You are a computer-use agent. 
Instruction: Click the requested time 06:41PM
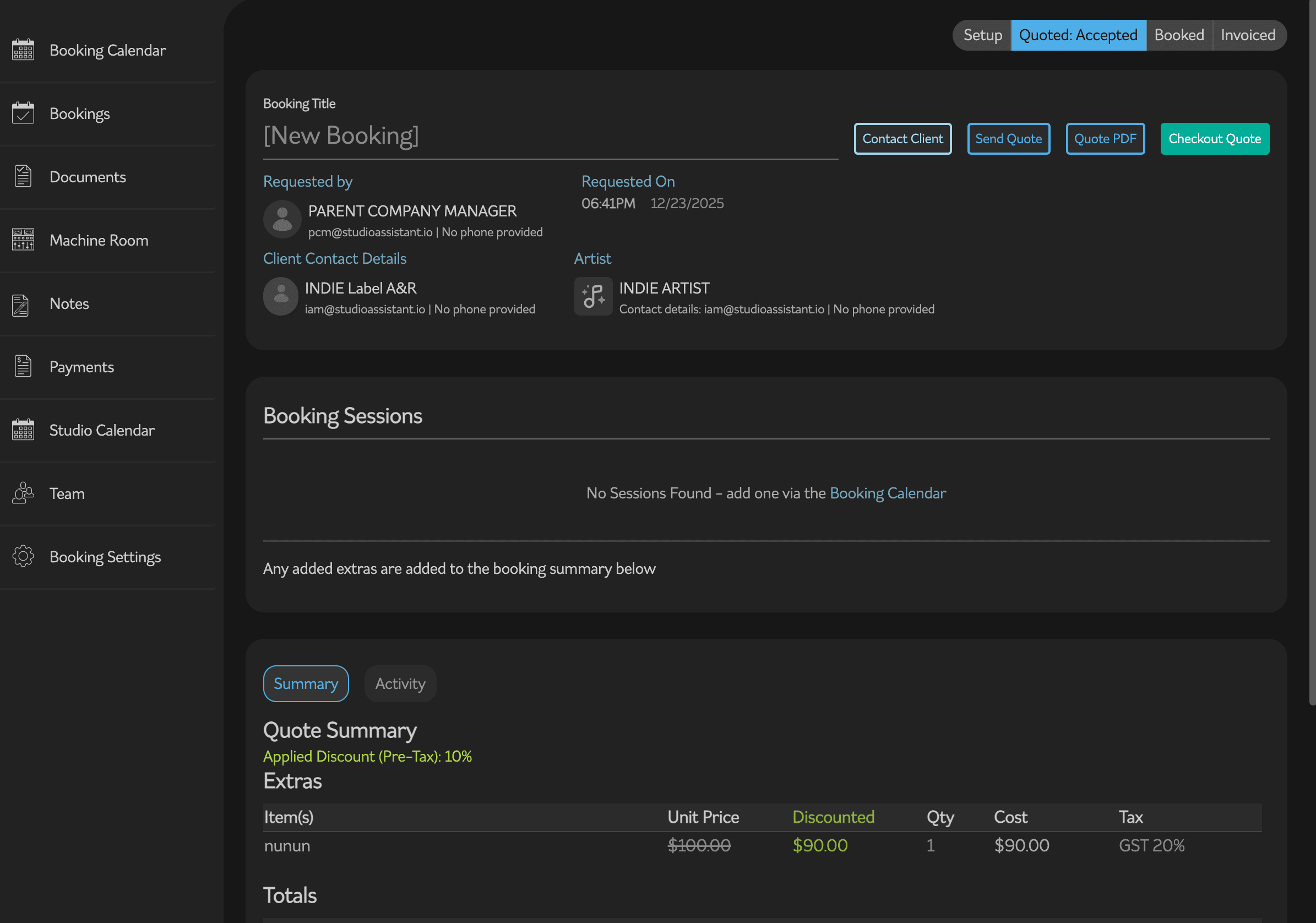[608, 204]
